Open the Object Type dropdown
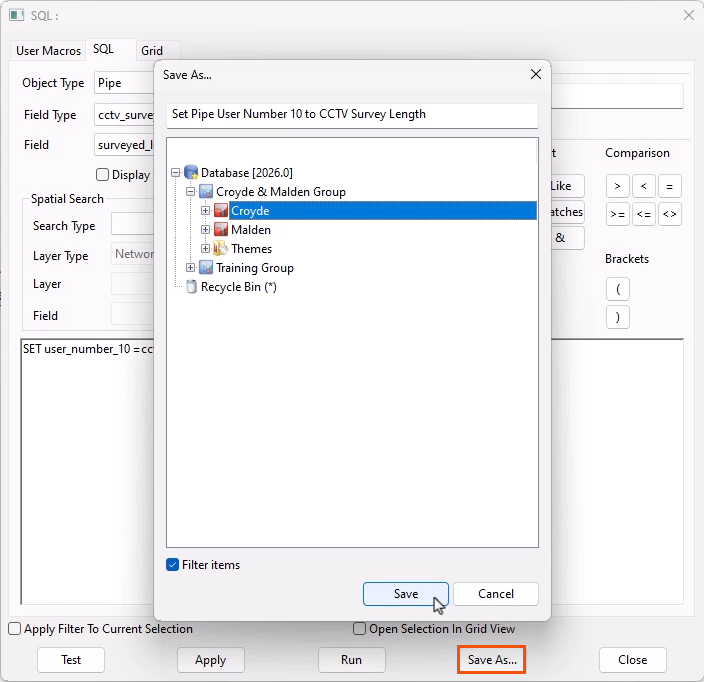 point(124,83)
